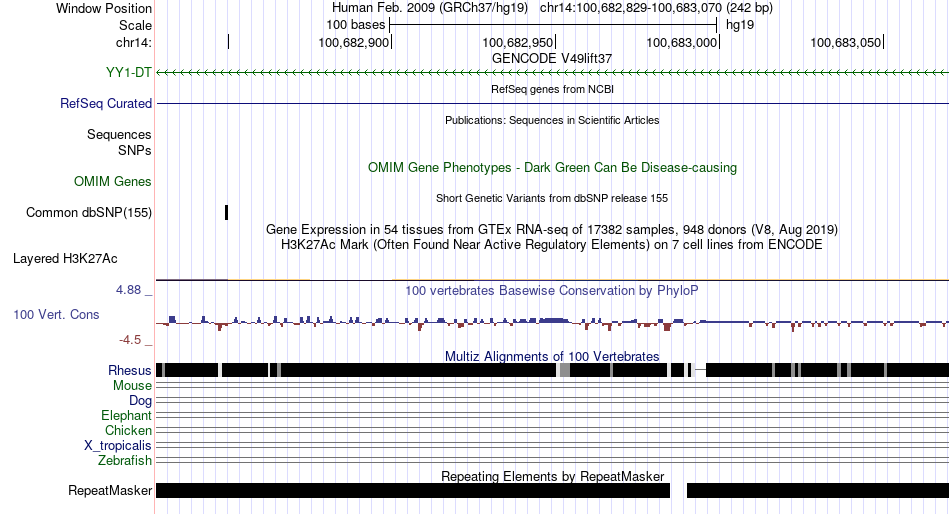Image resolution: width=950 pixels, height=514 pixels.
Task: Click the 4.88 PhyloP upper scale value
Action: coord(128,290)
